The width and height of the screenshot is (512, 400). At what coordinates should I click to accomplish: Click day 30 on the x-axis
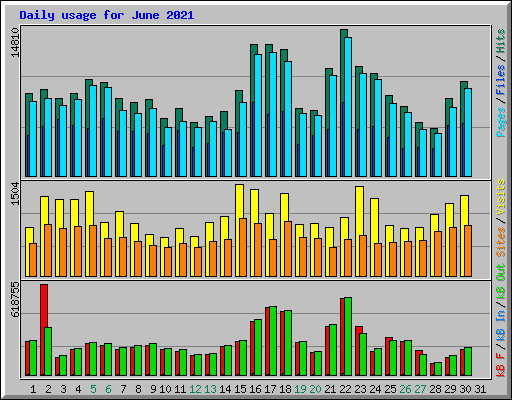coord(465,389)
